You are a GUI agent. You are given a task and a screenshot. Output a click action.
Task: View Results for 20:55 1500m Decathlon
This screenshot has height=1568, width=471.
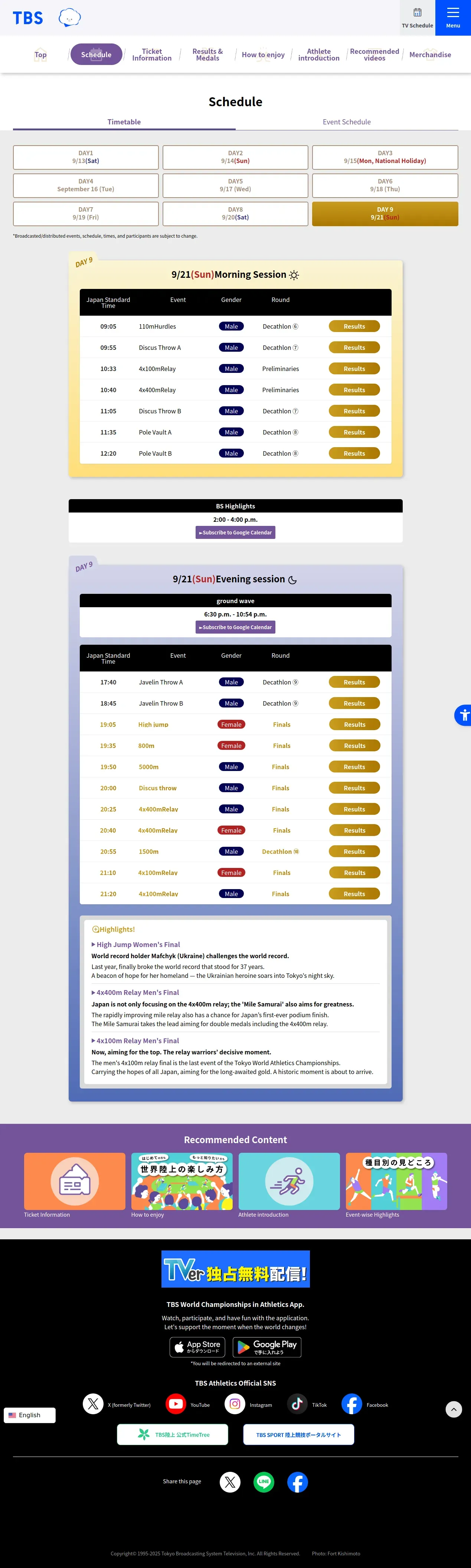354,852
